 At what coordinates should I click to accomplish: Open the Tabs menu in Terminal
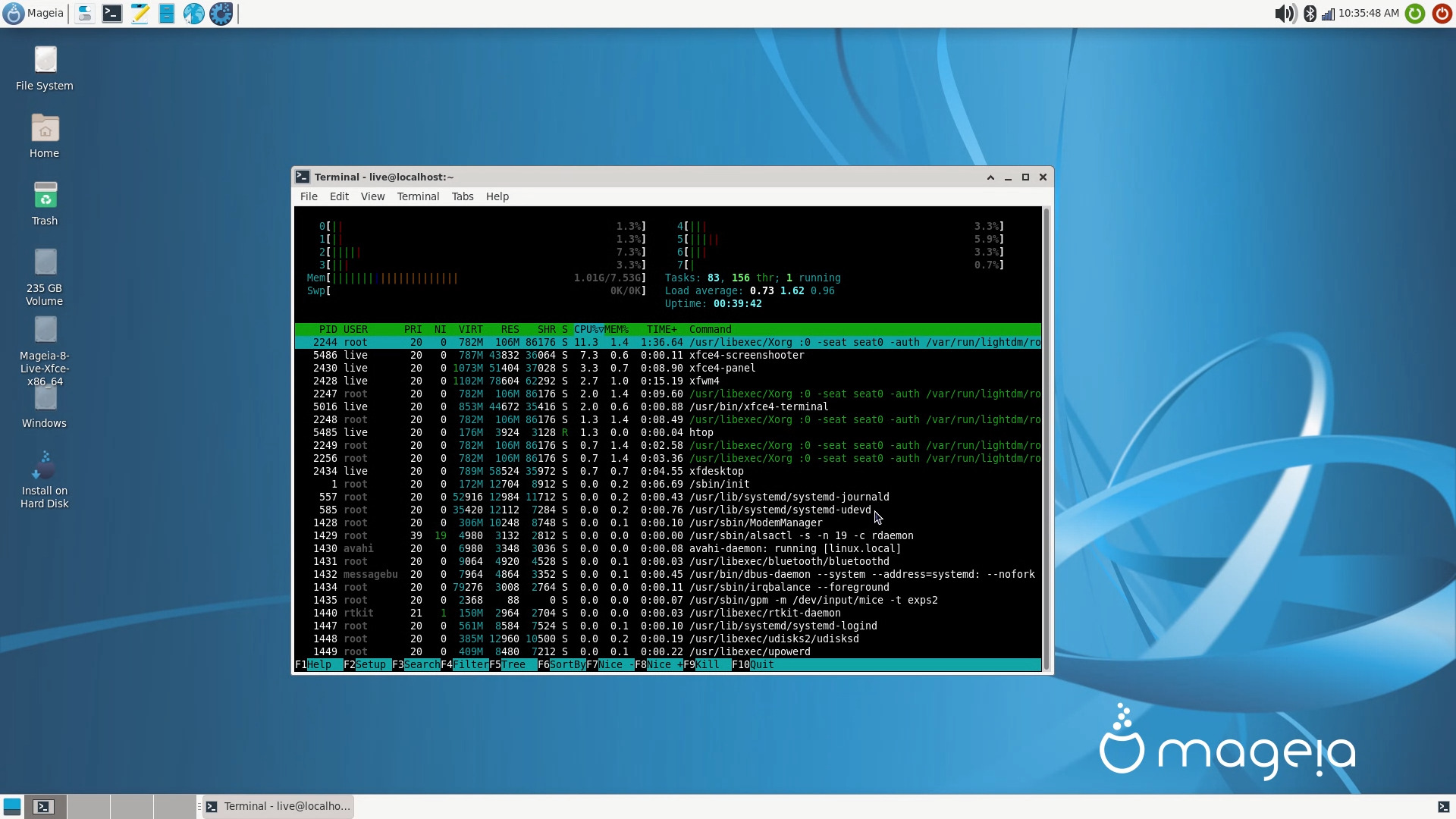463,196
